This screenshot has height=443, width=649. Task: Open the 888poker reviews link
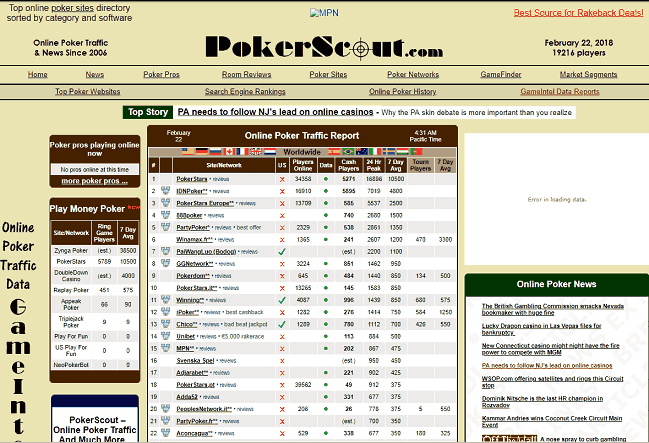coord(216,215)
